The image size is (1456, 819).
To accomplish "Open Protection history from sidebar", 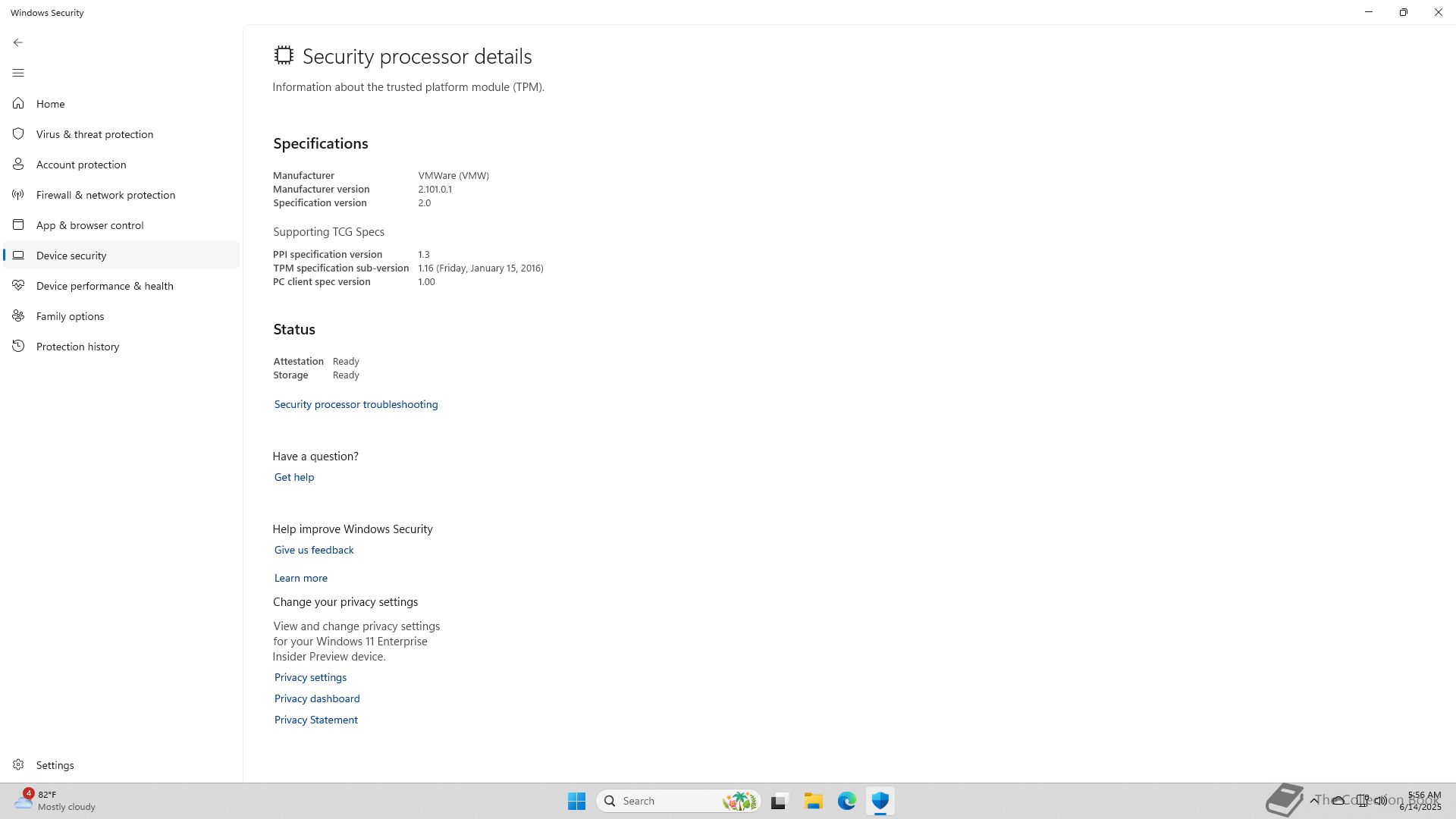I will pos(77,347).
